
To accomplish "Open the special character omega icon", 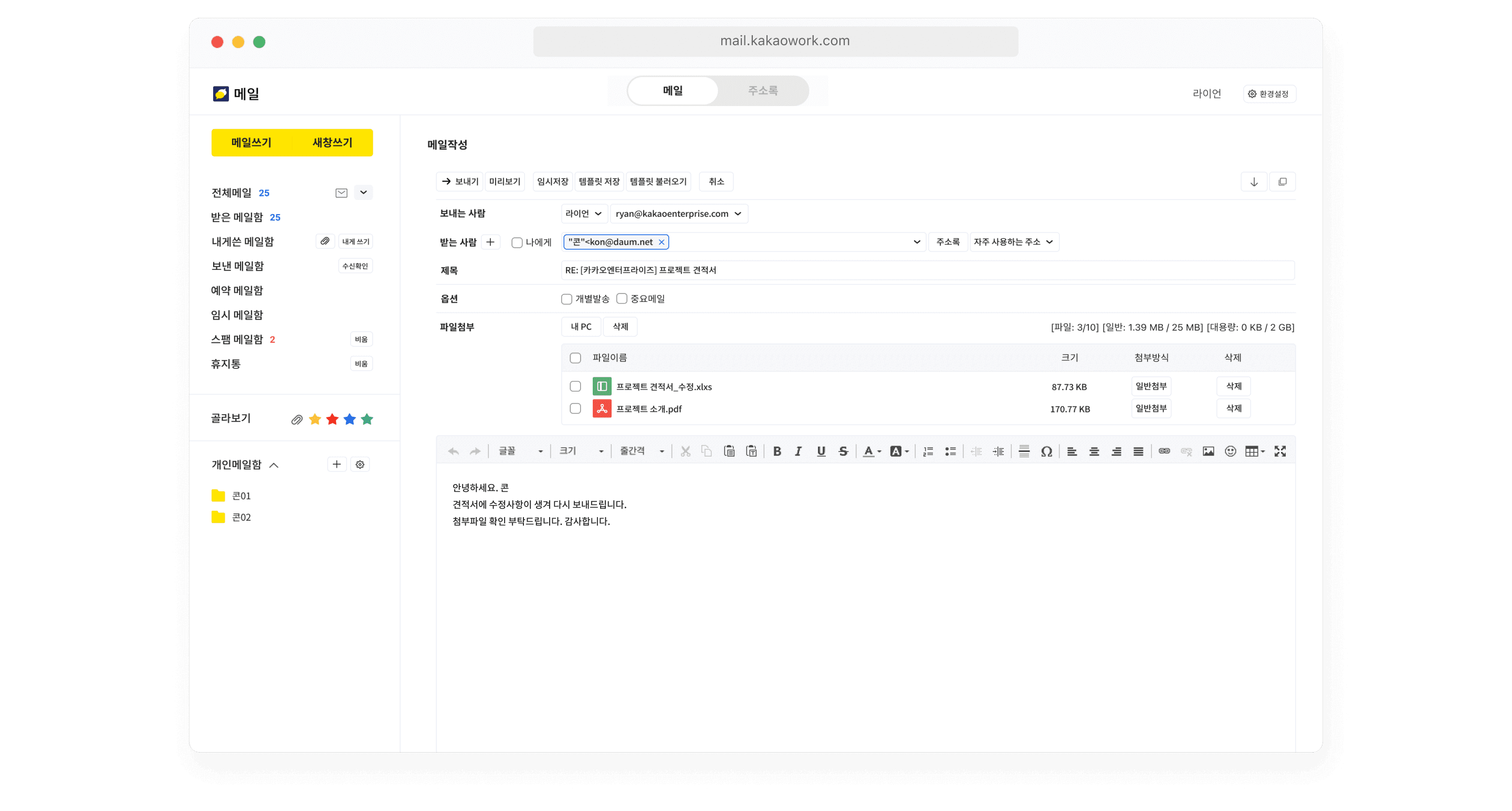I will 1046,451.
